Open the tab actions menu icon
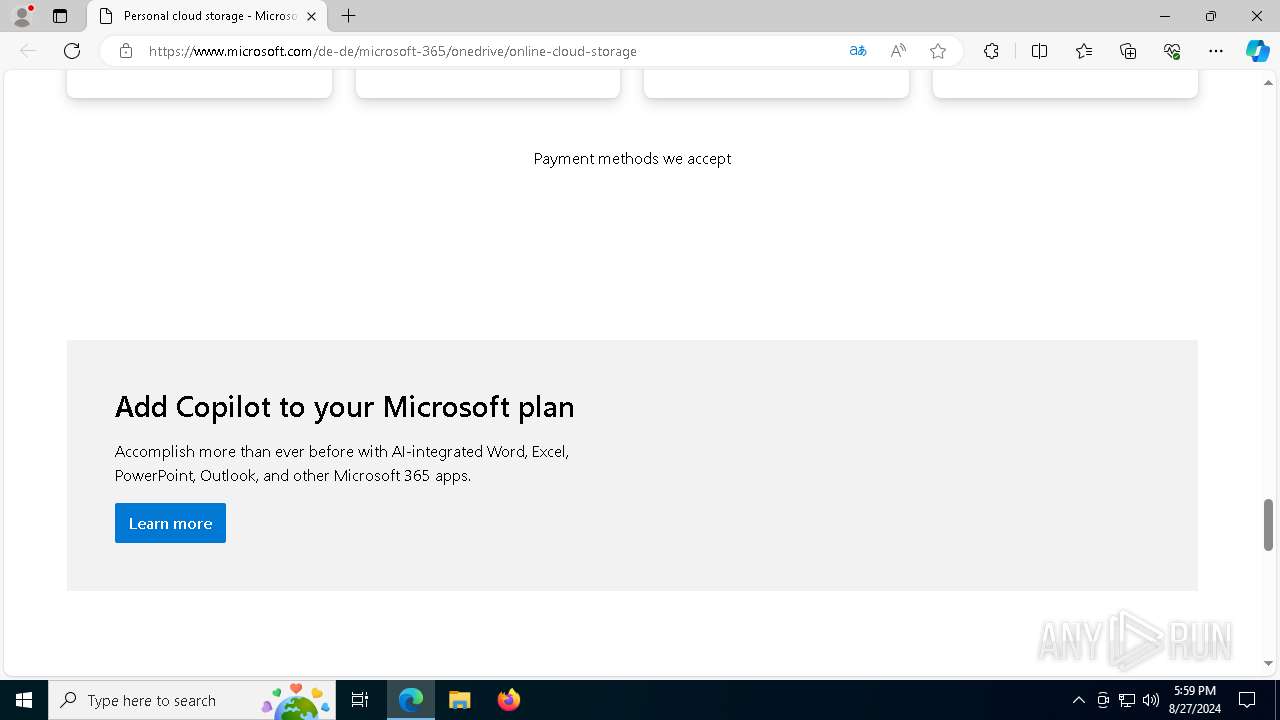 click(x=60, y=16)
